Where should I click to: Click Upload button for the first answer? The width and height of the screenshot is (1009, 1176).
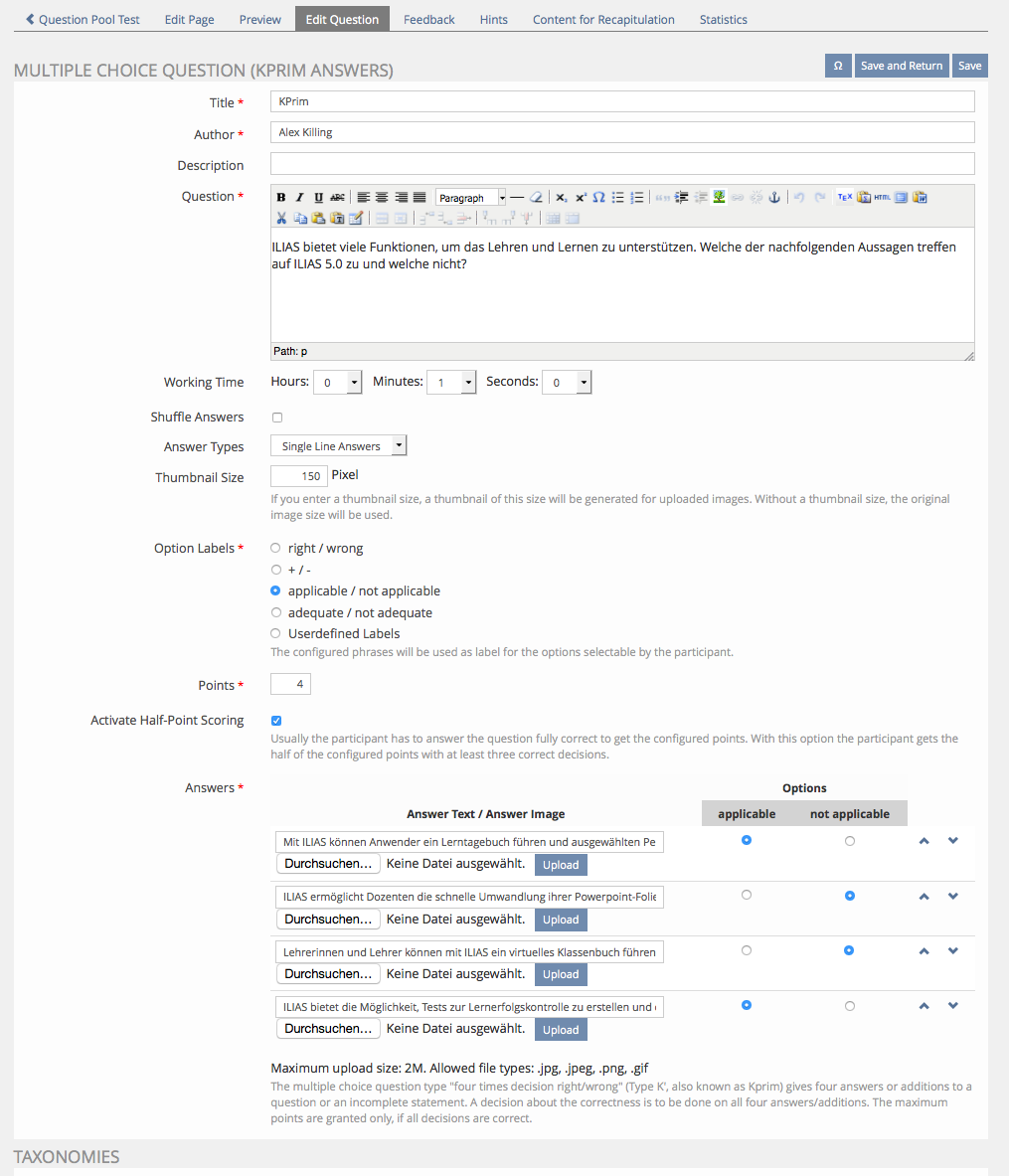[x=561, y=865]
